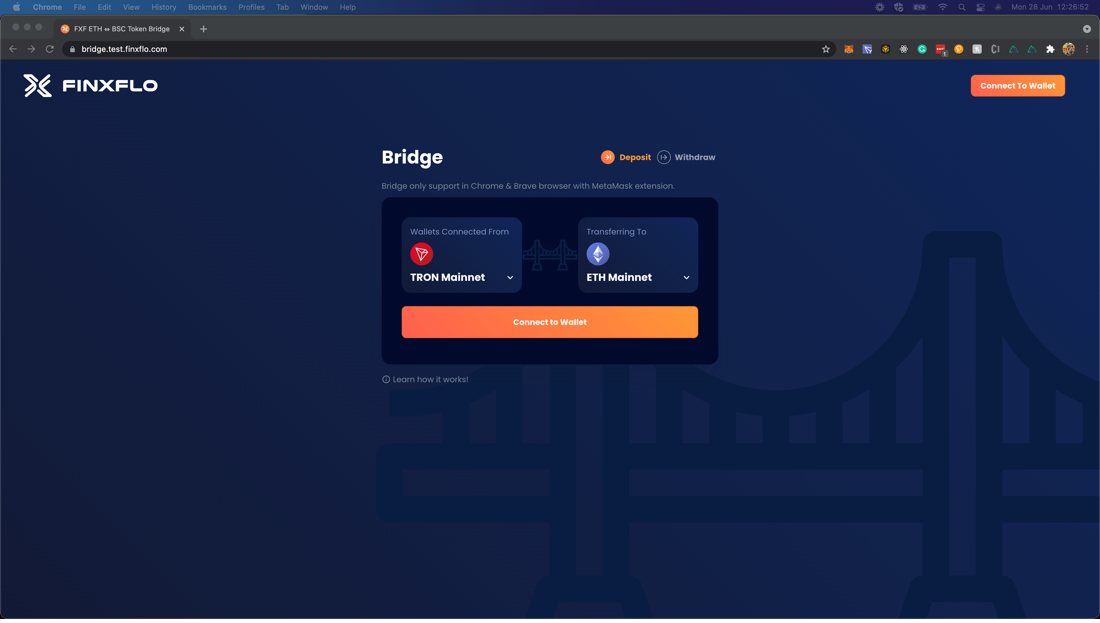Close the FXF Token Bridge tab
The height and width of the screenshot is (623, 1100).
tap(182, 29)
